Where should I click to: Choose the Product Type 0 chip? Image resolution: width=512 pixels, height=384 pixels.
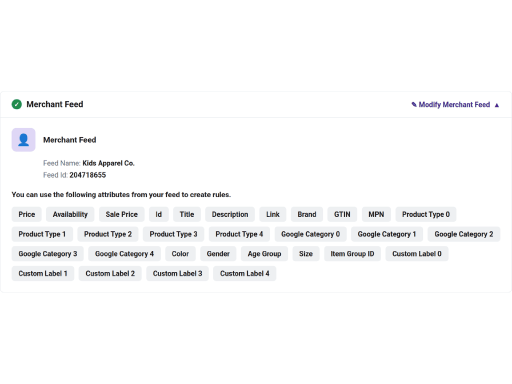(x=426, y=214)
